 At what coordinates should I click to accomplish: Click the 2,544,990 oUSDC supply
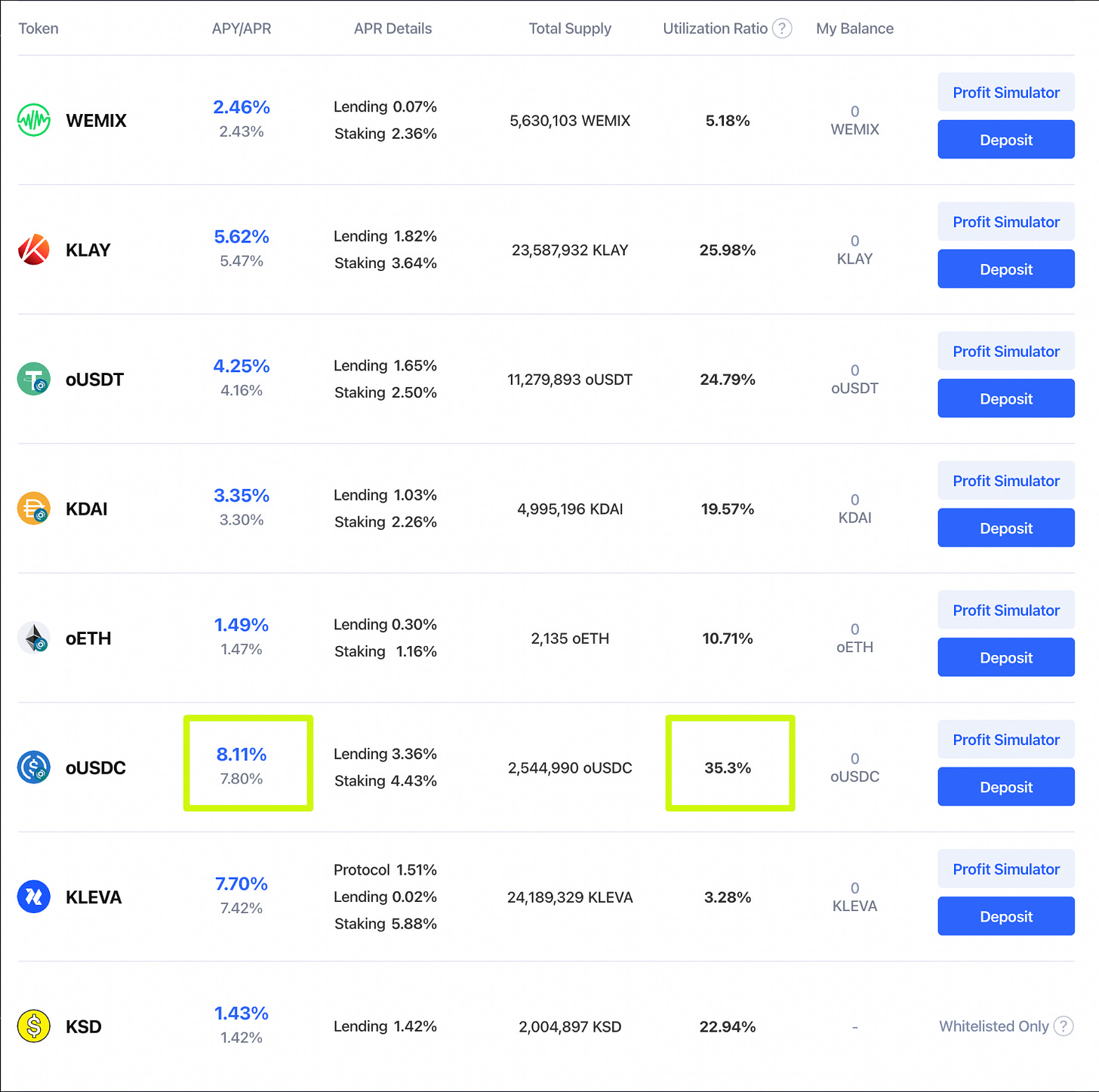570,767
